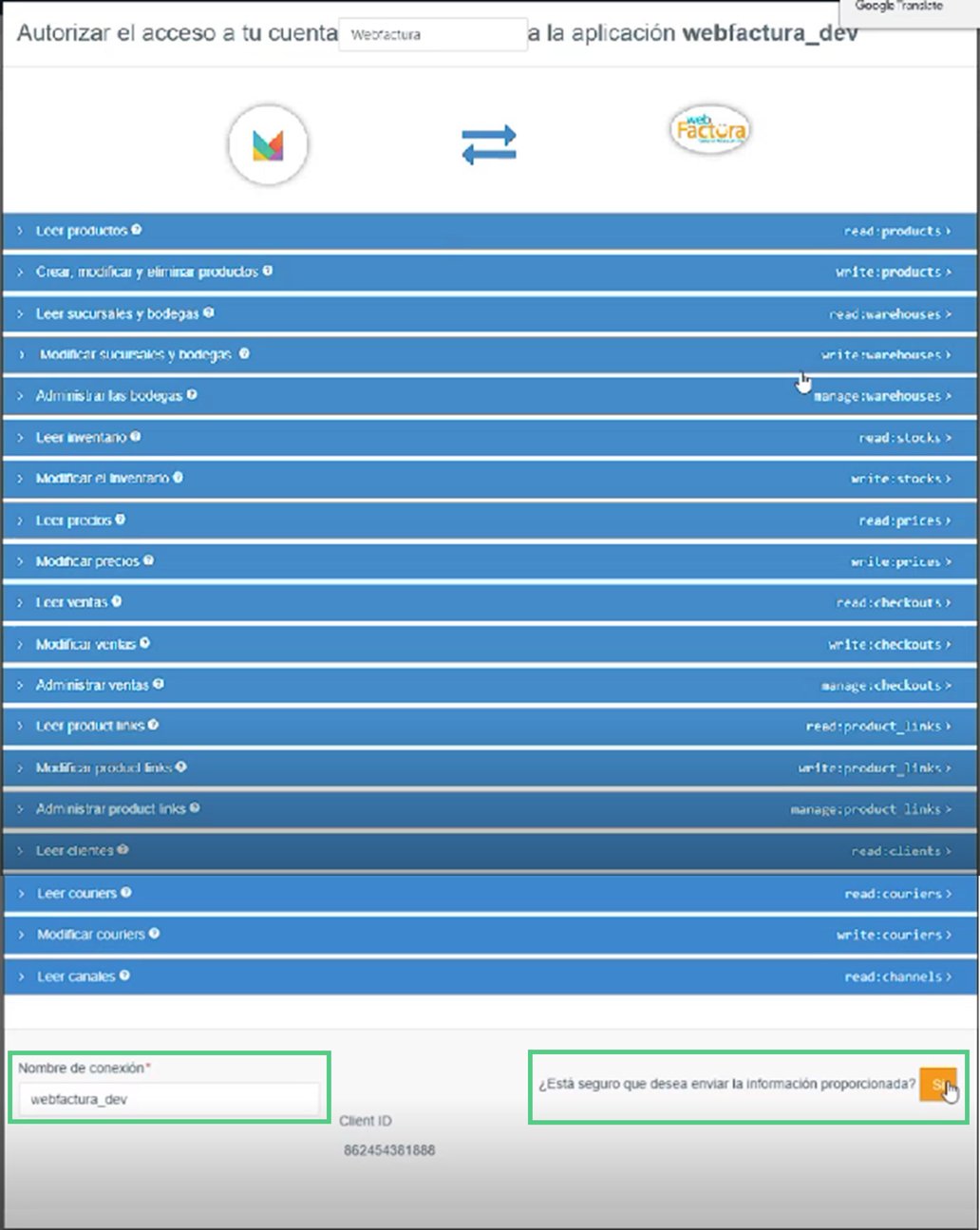Expand Leer couriers with its leading chevron
The height and width of the screenshot is (1230, 980).
21,894
